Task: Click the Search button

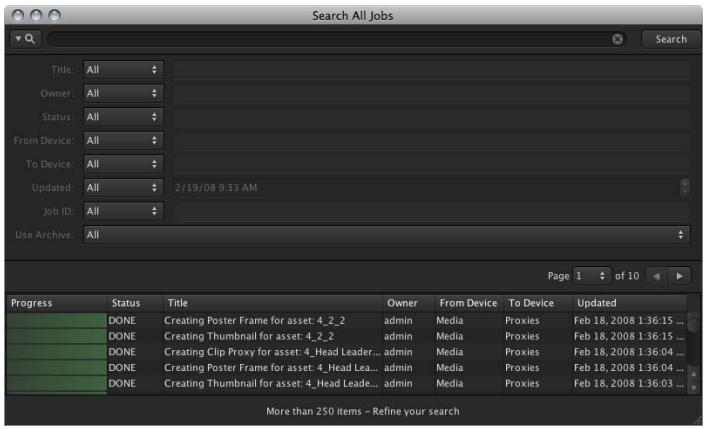Action: click(x=671, y=39)
